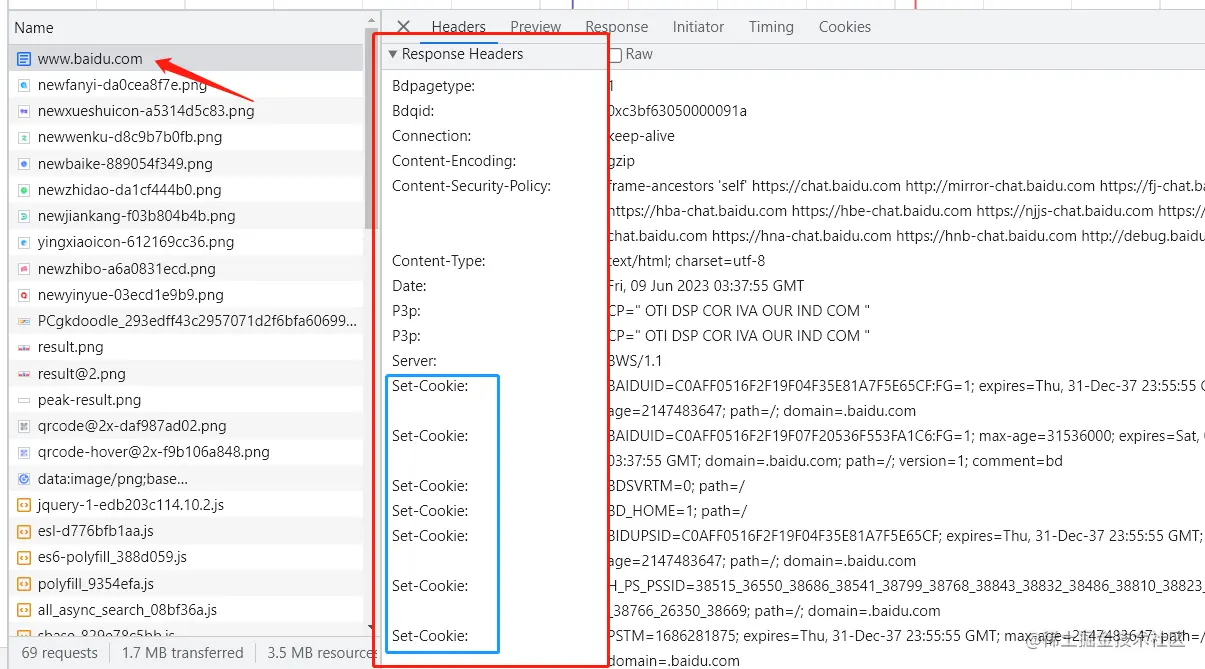
Task: Select the qrcode@2x-daf987ad02.png request
Action: (186, 426)
